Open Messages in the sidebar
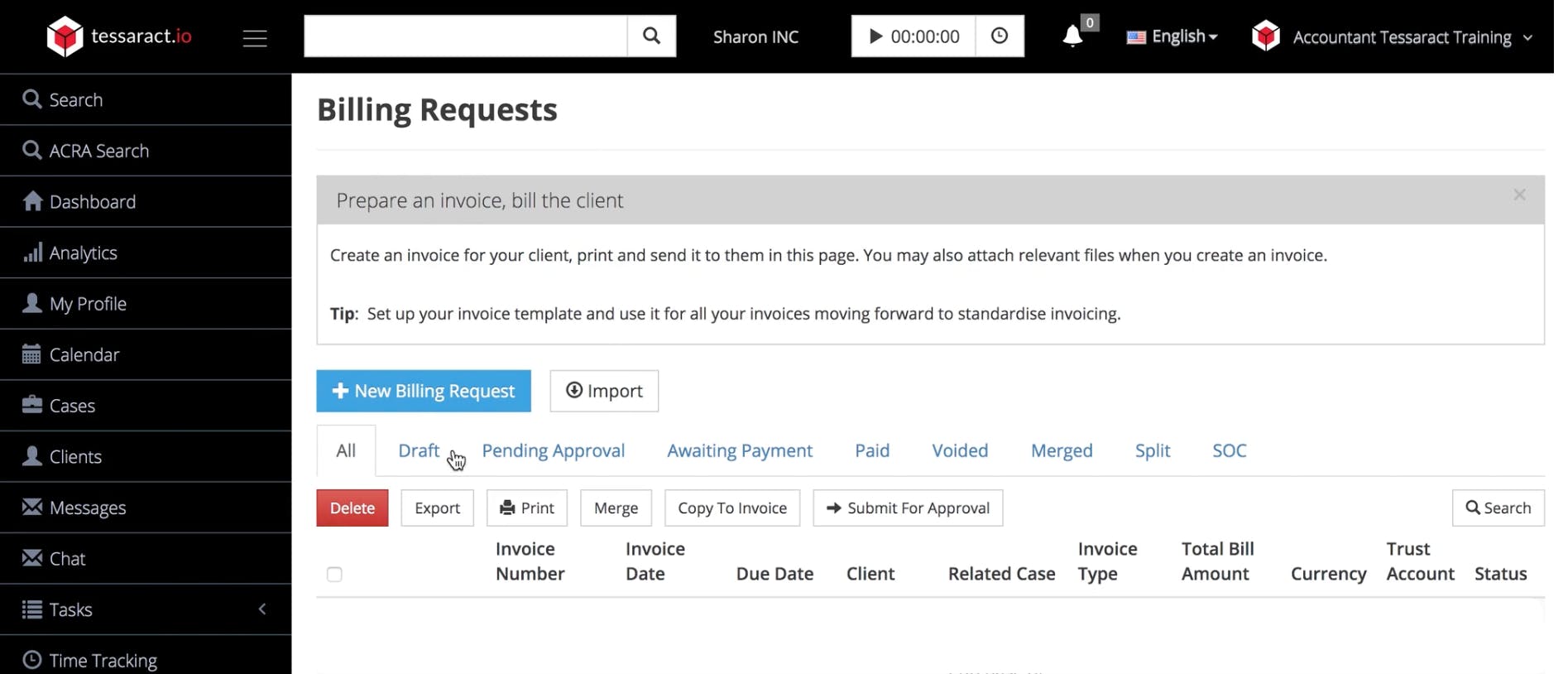This screenshot has width=1568, height=674. coord(87,508)
